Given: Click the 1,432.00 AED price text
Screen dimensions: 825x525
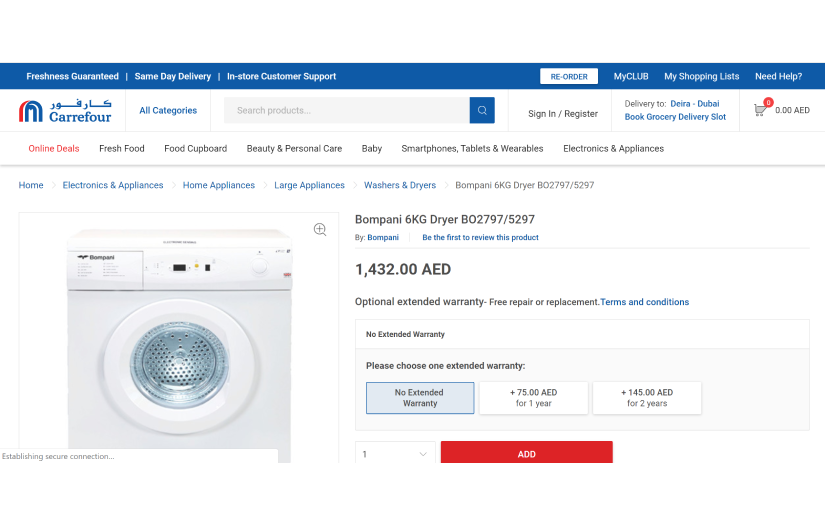Looking at the screenshot, I should click(x=403, y=269).
